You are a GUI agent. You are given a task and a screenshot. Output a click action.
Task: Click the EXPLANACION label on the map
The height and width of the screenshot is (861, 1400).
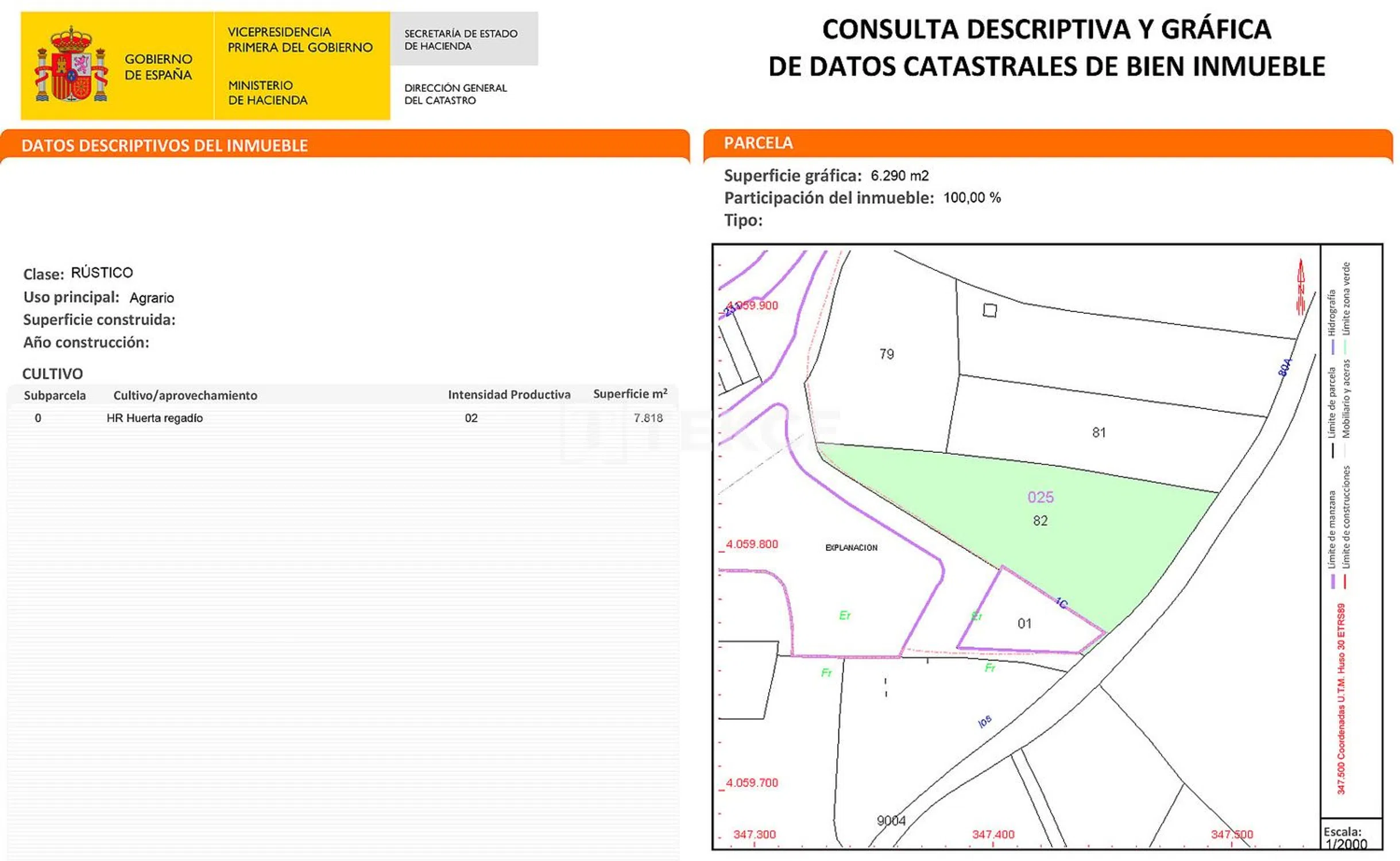[851, 548]
